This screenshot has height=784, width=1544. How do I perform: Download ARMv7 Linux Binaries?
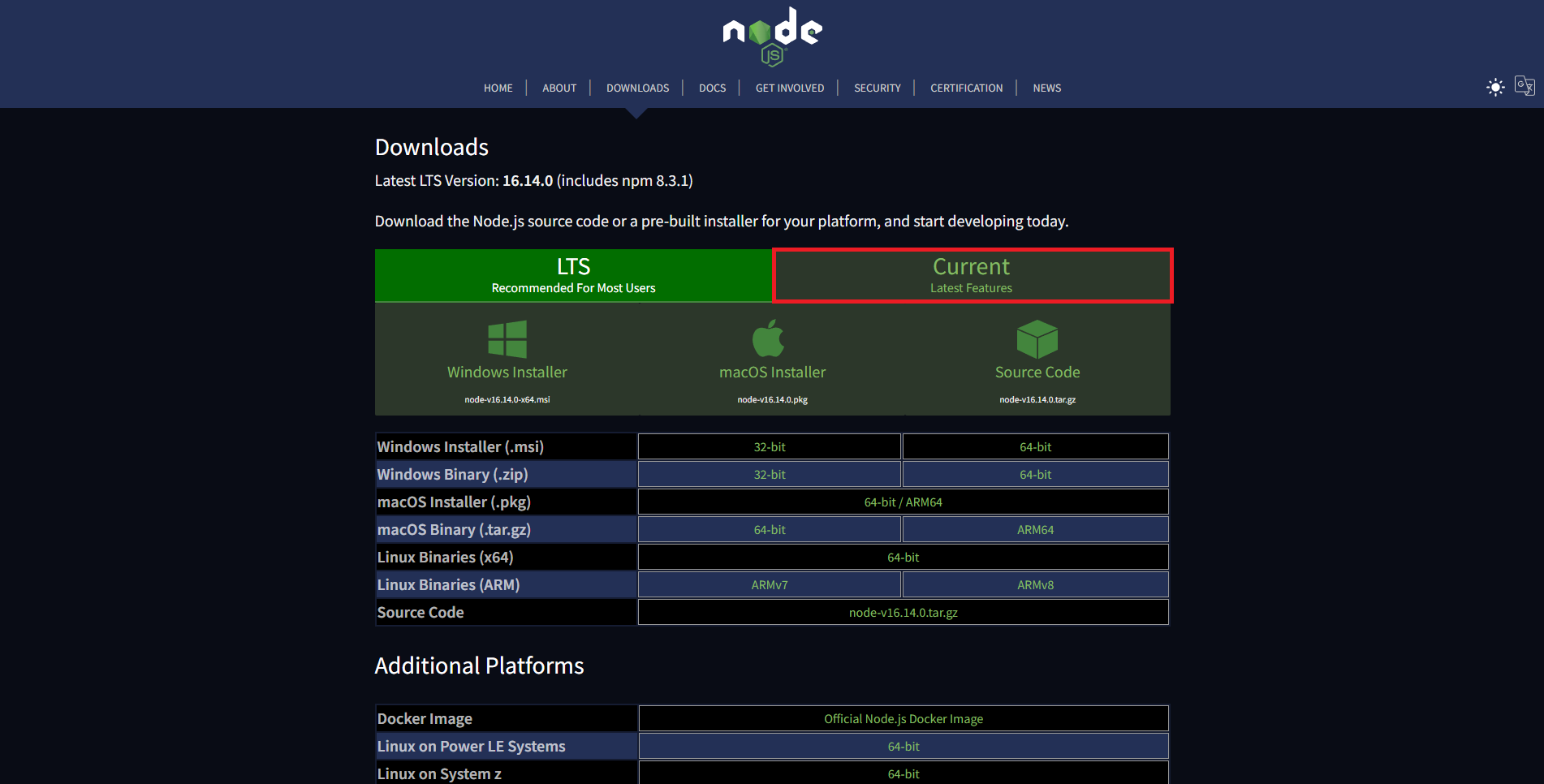click(770, 584)
